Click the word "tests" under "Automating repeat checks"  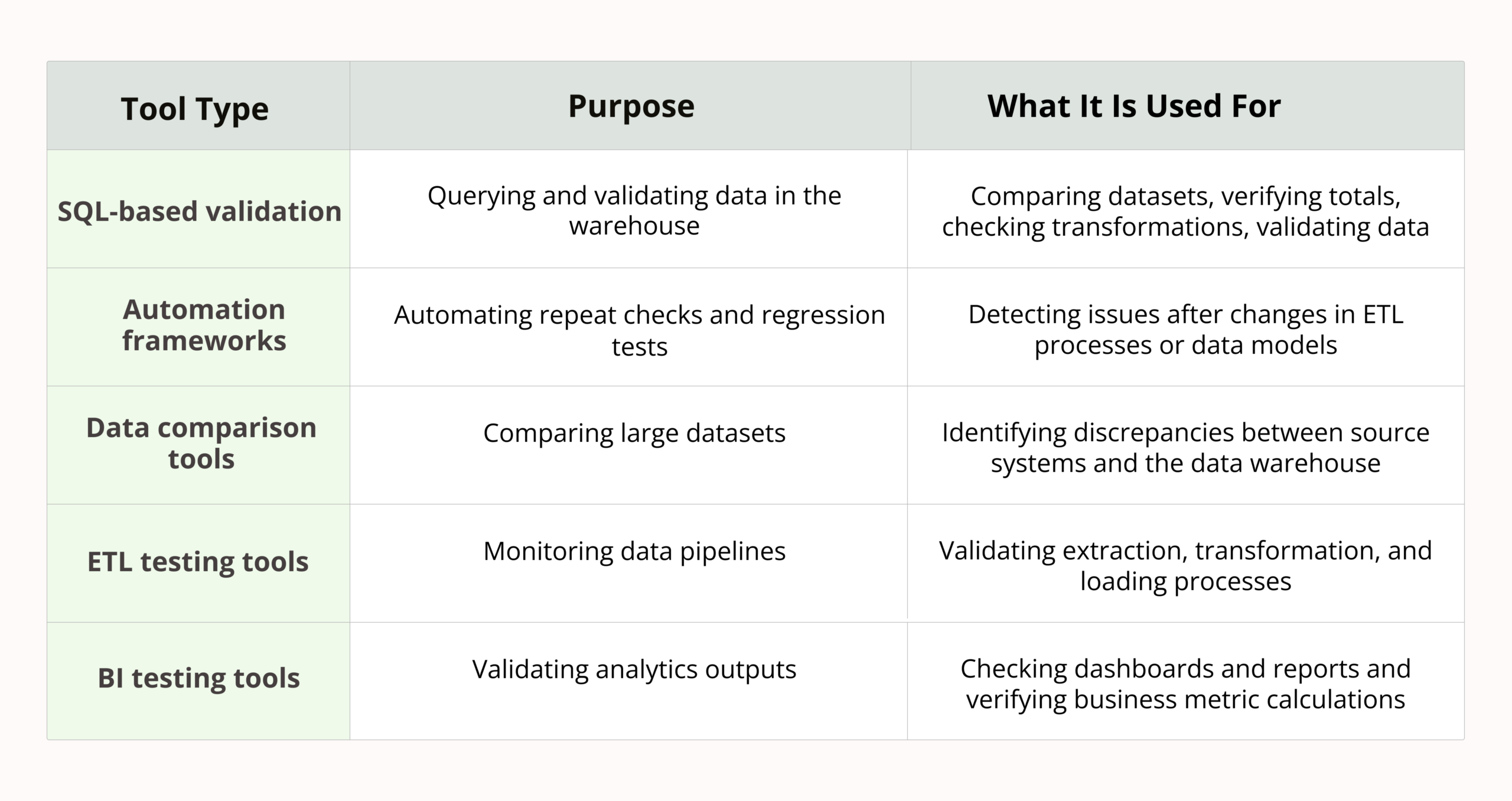[x=639, y=347]
